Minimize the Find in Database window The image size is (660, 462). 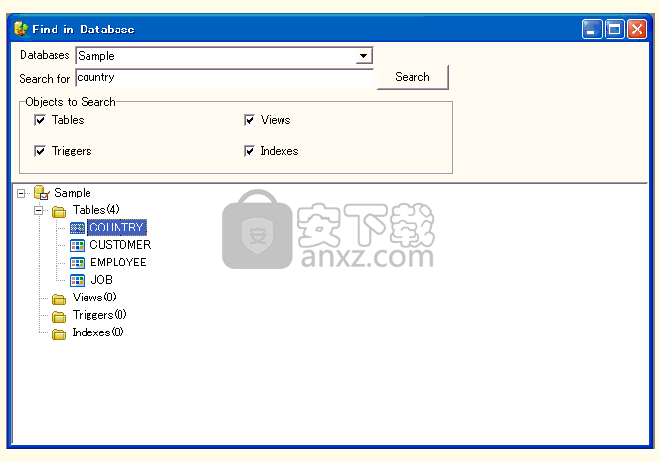point(592,29)
